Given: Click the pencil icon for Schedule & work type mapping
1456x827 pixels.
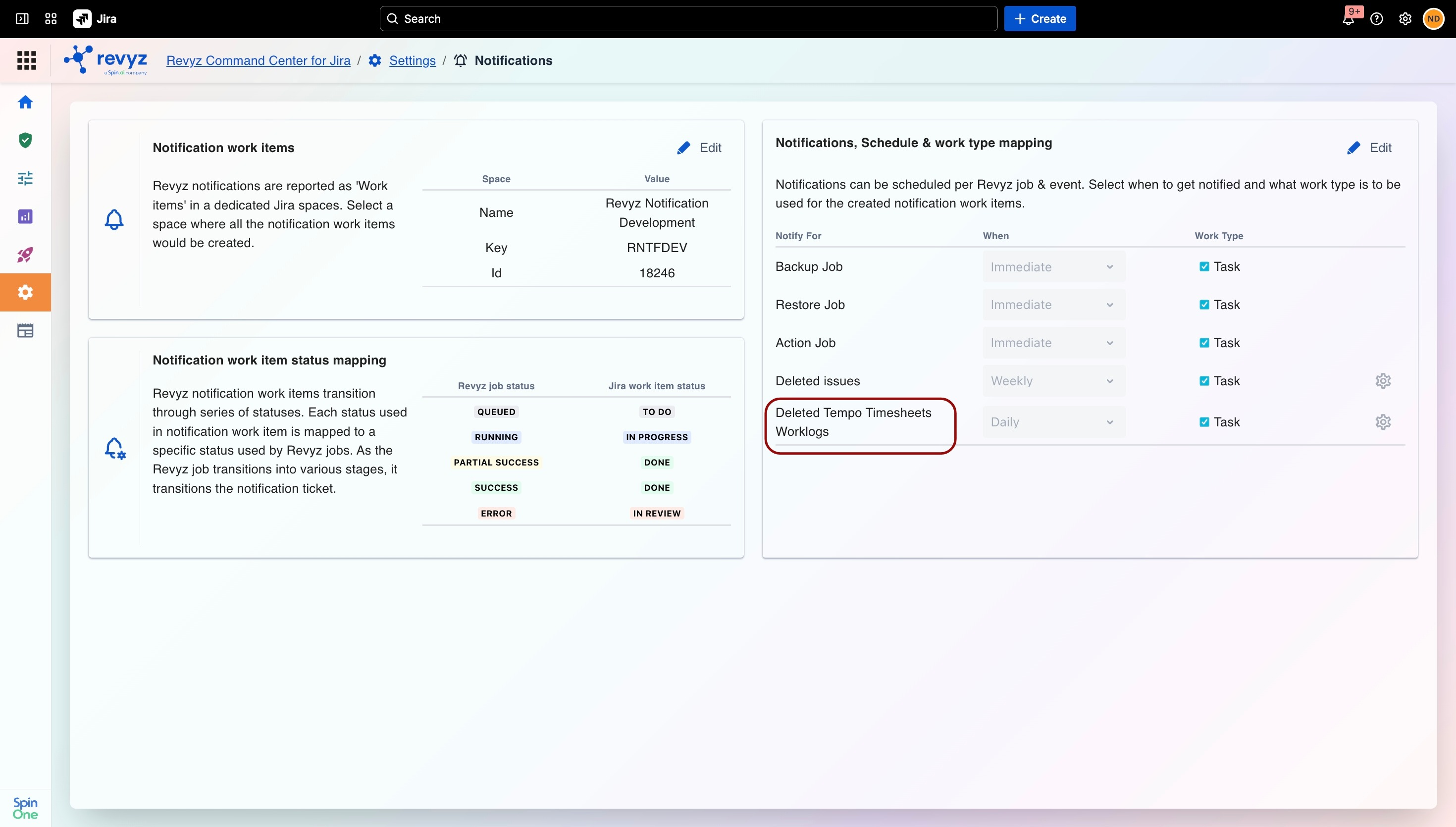Looking at the screenshot, I should [1354, 148].
